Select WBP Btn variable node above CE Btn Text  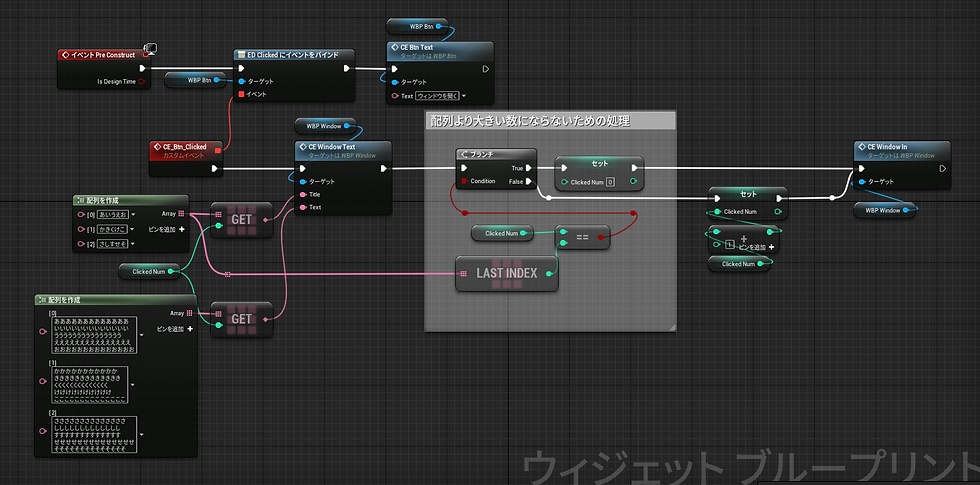(x=417, y=26)
